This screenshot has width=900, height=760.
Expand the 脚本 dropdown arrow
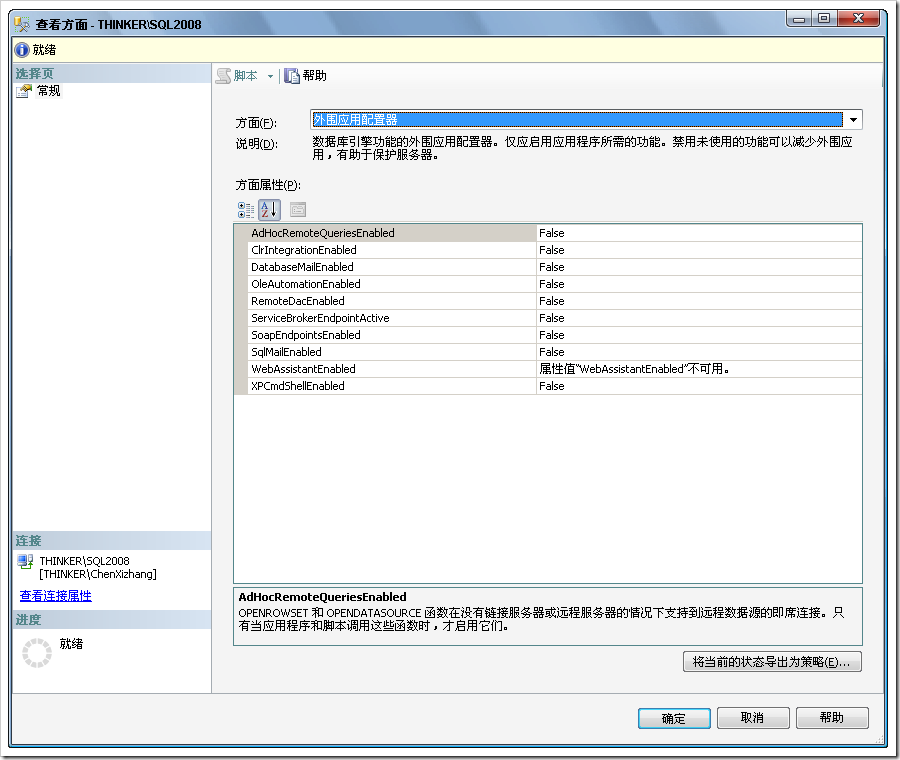click(x=271, y=75)
